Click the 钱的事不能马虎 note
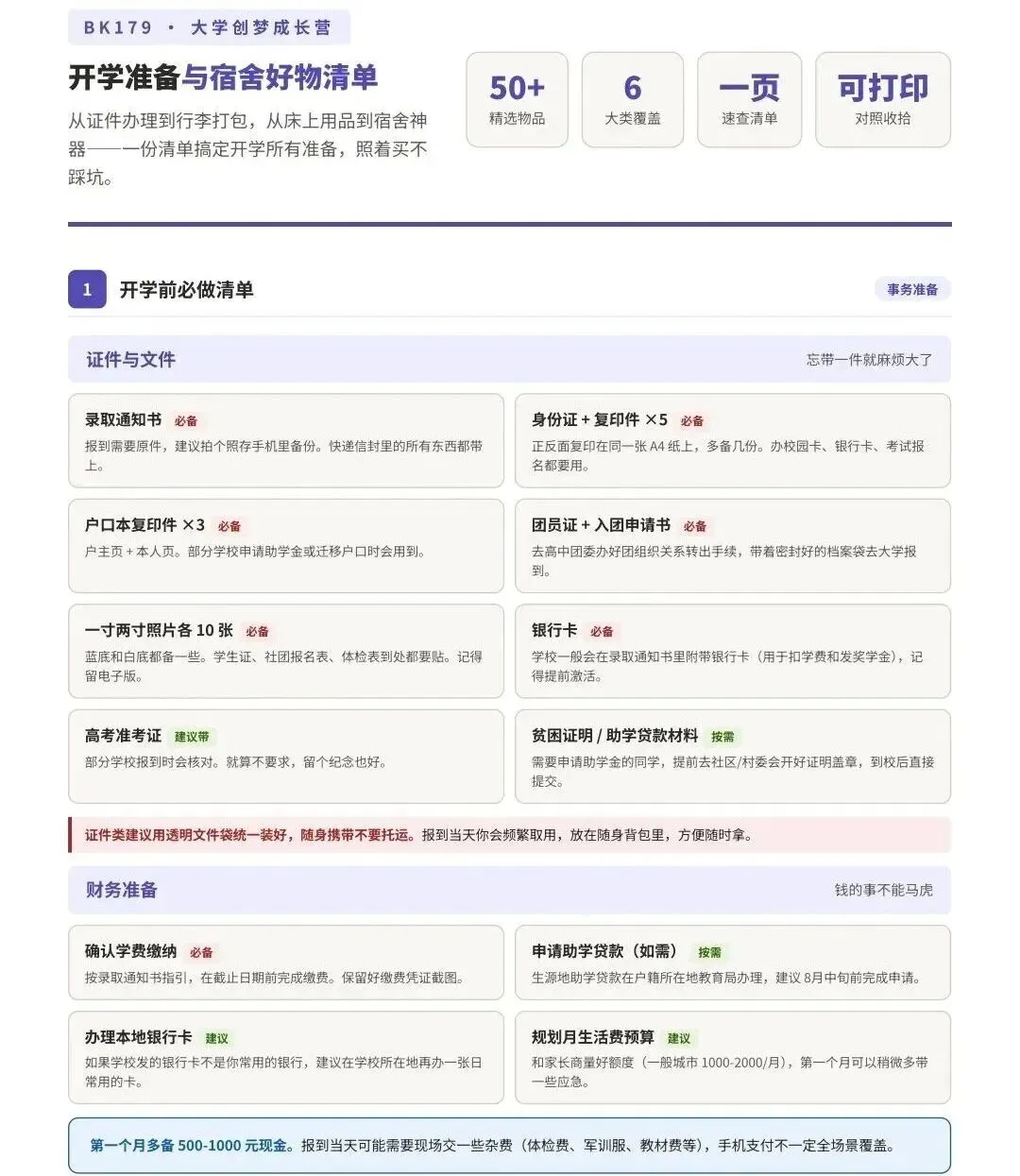1020x1176 pixels. pos(883,891)
